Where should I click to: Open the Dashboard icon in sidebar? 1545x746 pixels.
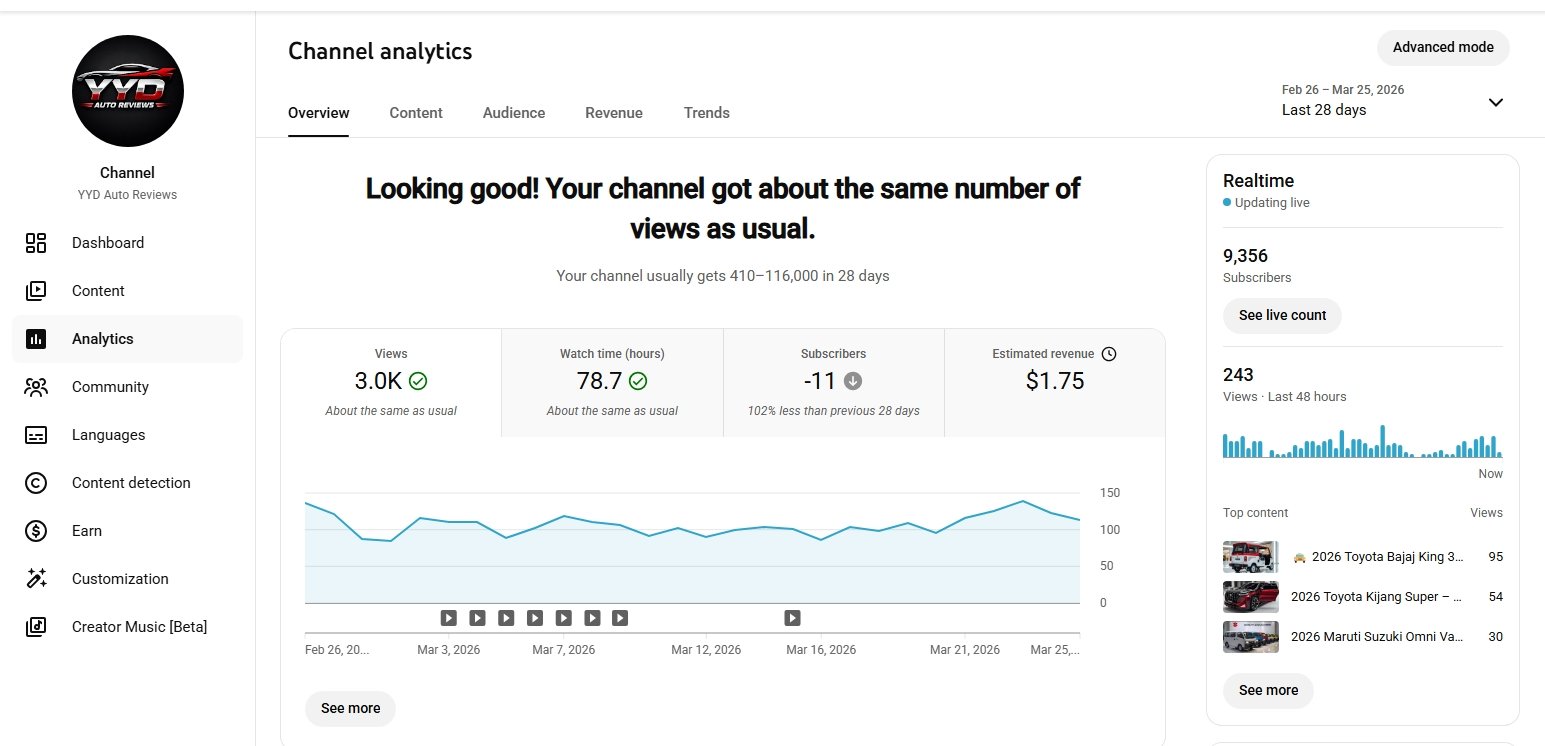[36, 243]
